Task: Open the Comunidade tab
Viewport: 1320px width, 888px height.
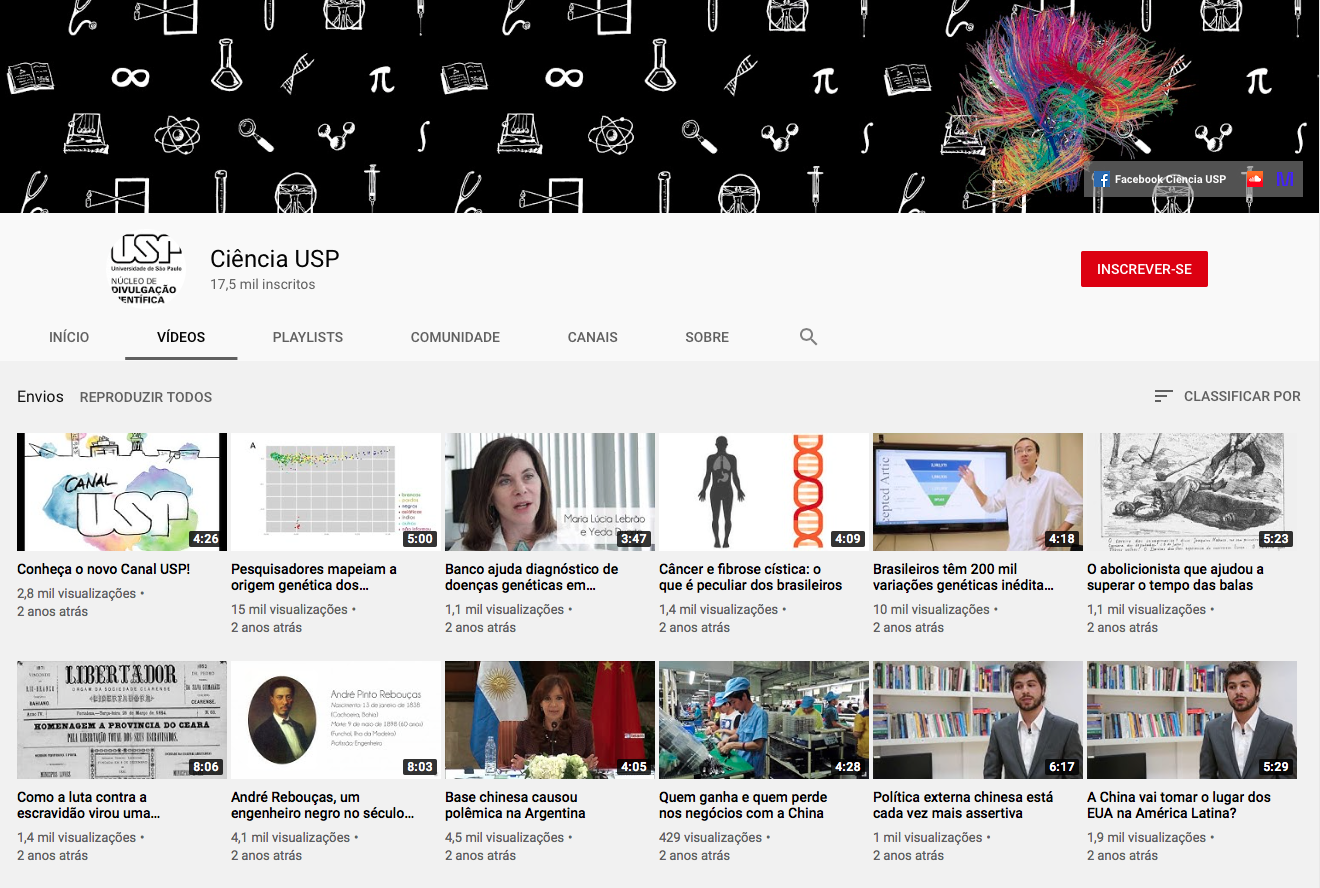Action: [x=455, y=337]
